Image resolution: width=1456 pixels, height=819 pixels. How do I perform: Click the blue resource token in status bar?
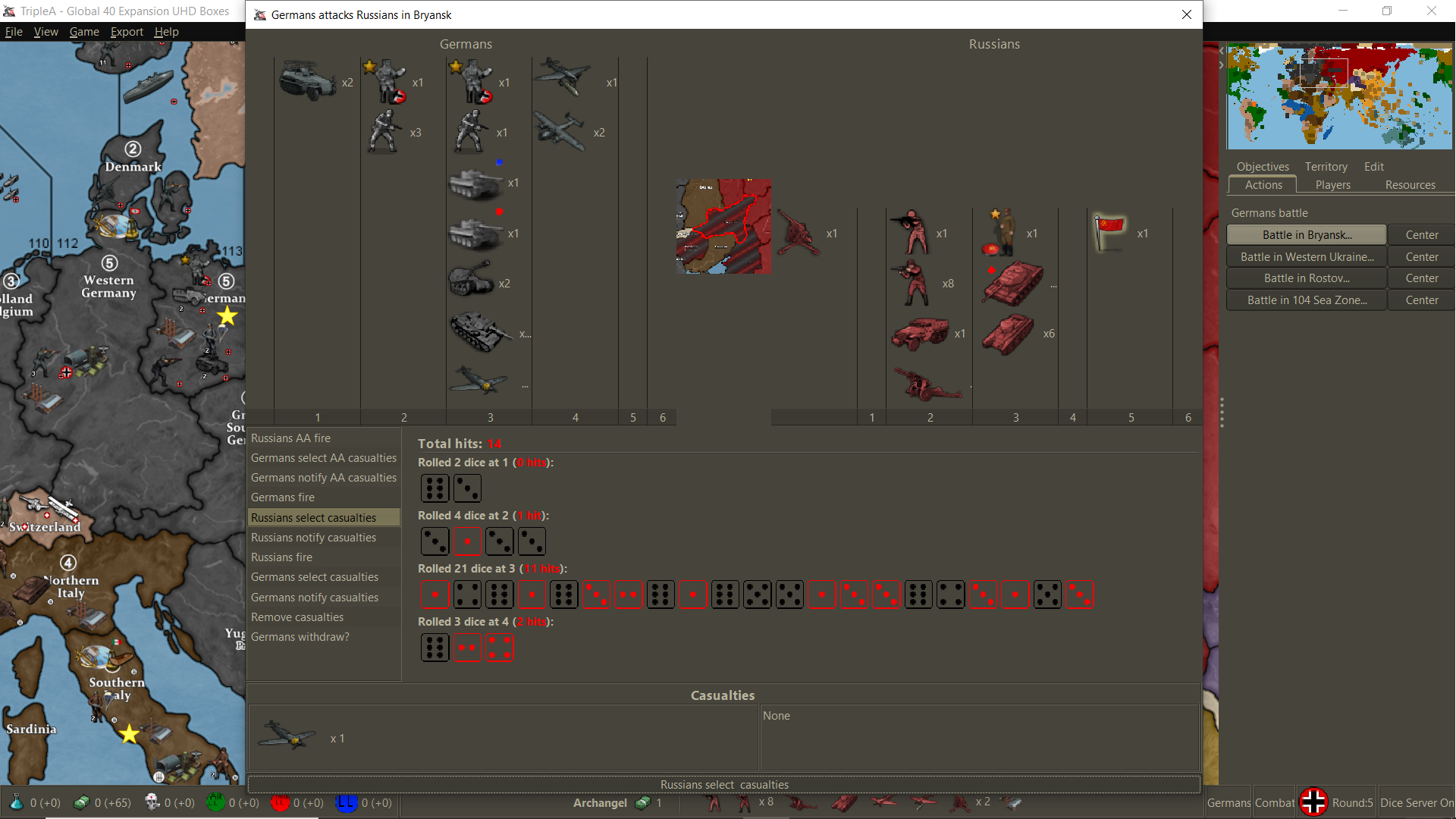point(346,802)
